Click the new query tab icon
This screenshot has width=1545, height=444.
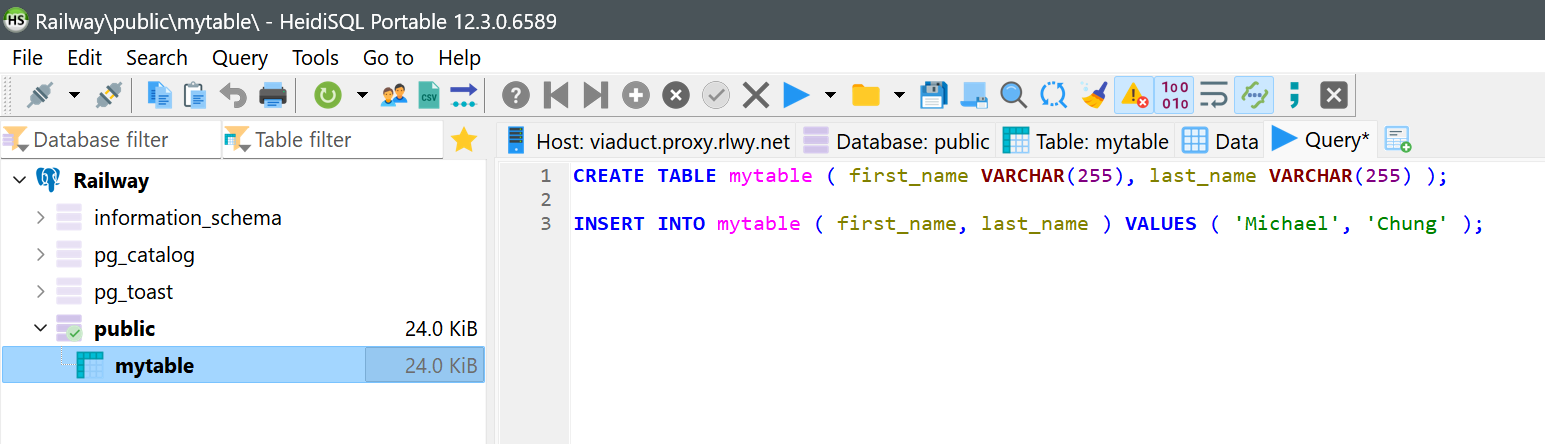click(x=1398, y=140)
